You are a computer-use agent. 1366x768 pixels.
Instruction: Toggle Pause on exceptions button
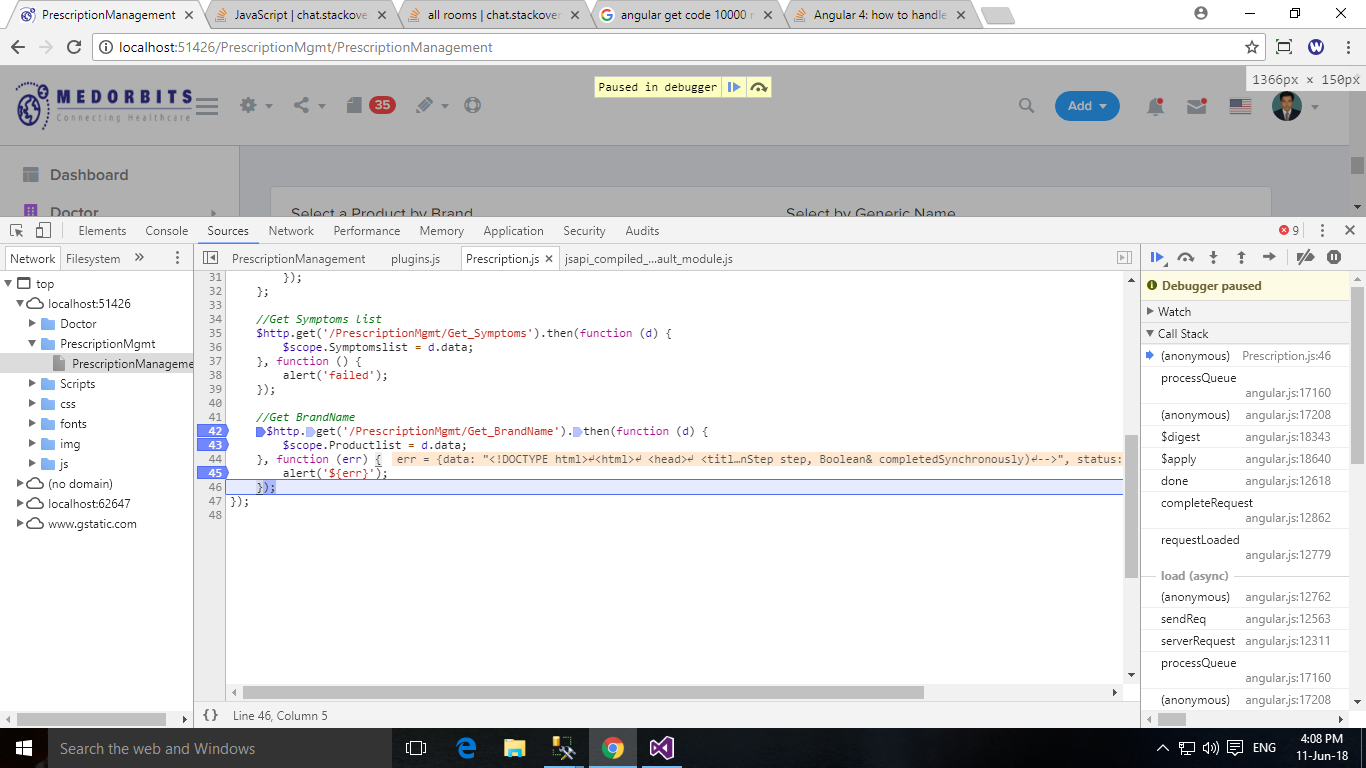[1334, 257]
